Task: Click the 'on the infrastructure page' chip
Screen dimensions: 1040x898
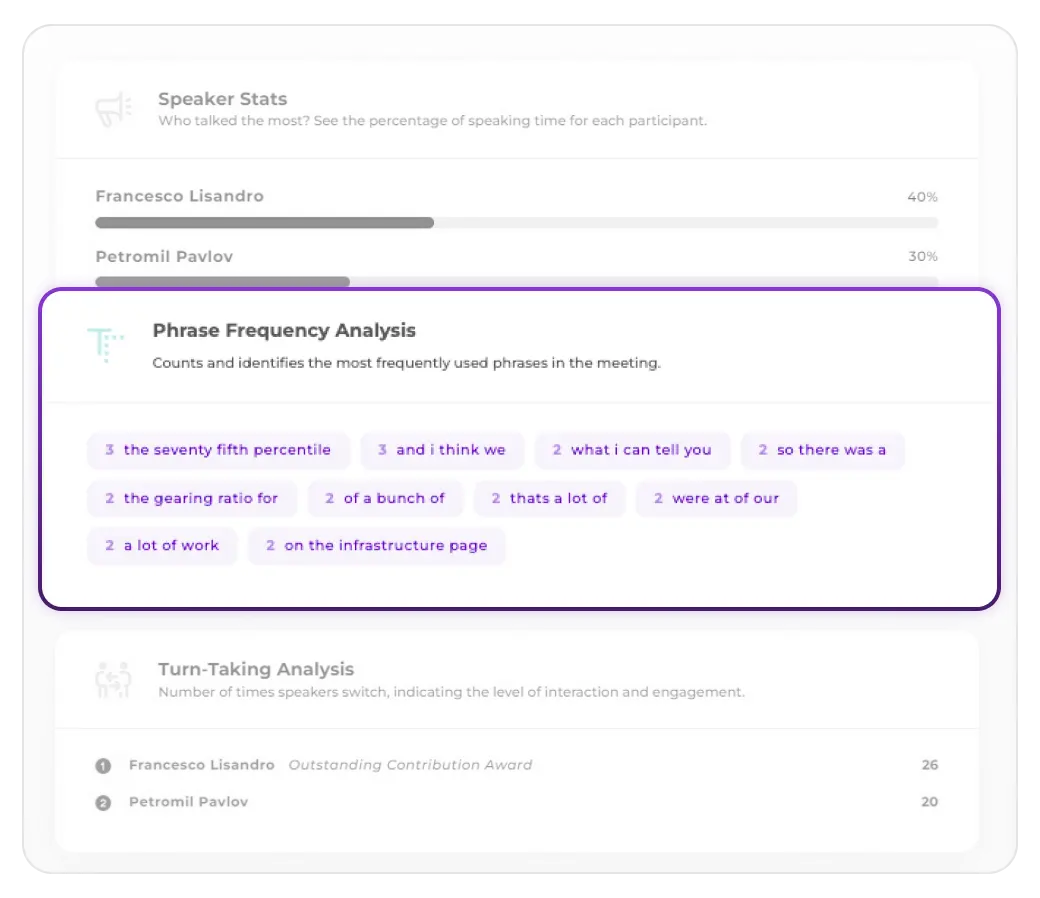Action: tap(376, 546)
